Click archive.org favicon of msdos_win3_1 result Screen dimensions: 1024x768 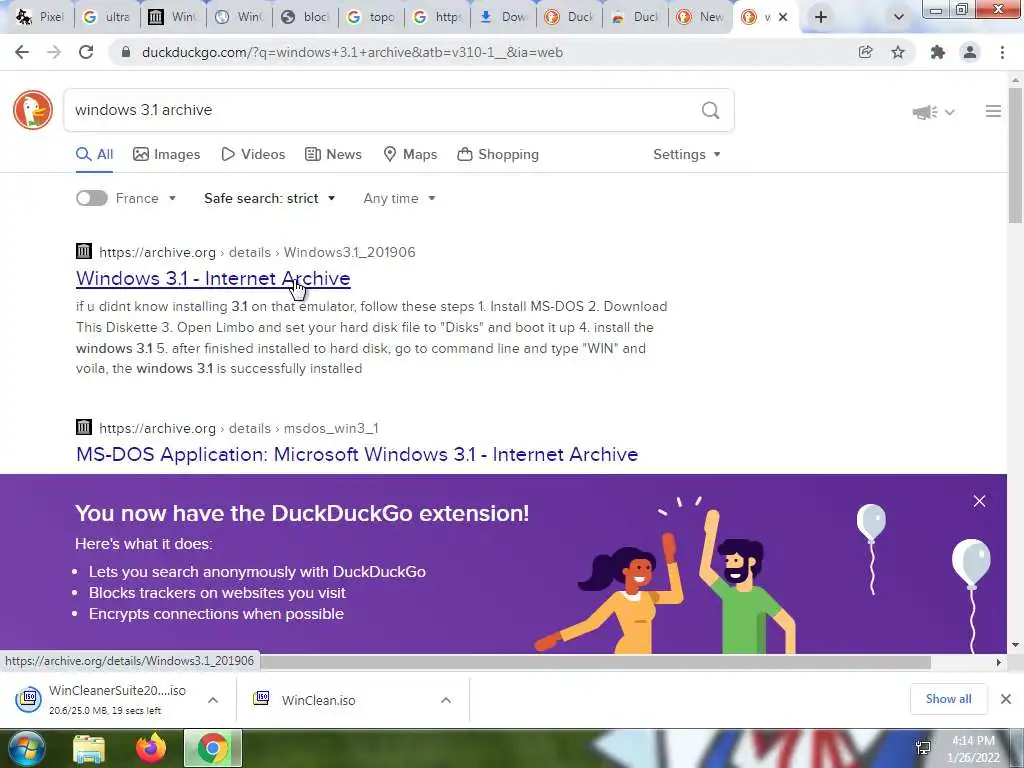[84, 427]
